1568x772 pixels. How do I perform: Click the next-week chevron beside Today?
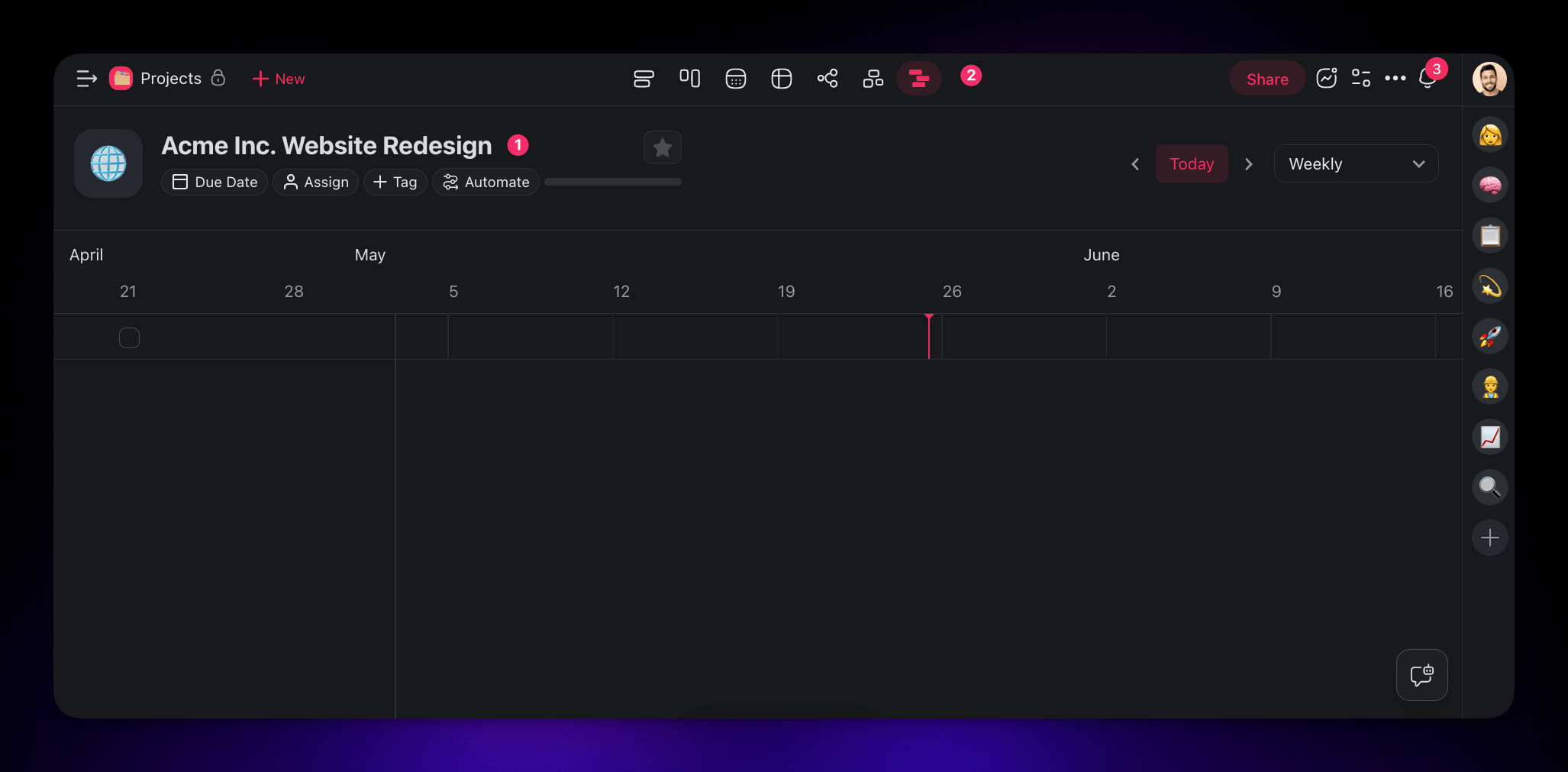point(1249,163)
